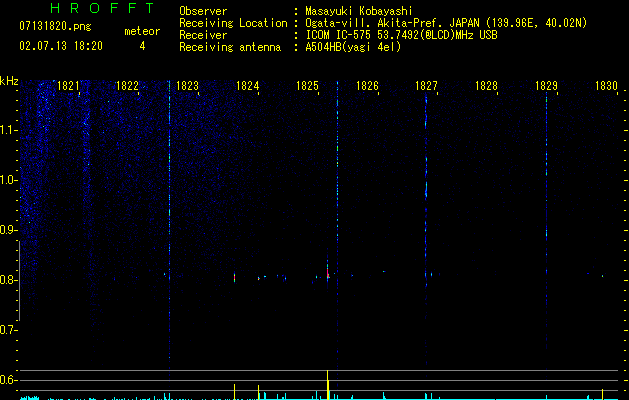Click the ICOM IC-575 receiver frequency text
Viewport: 629px width, 400px height.
(x=401, y=35)
